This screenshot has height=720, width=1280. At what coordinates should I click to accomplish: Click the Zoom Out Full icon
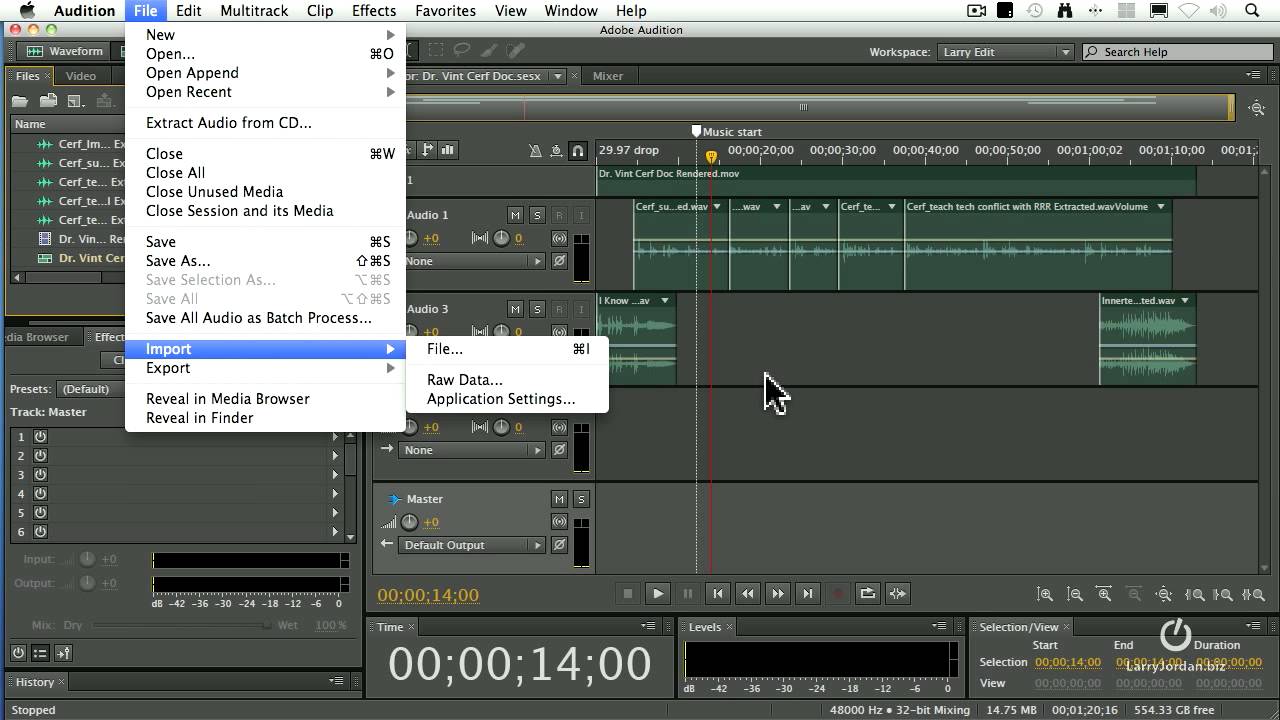1164,594
